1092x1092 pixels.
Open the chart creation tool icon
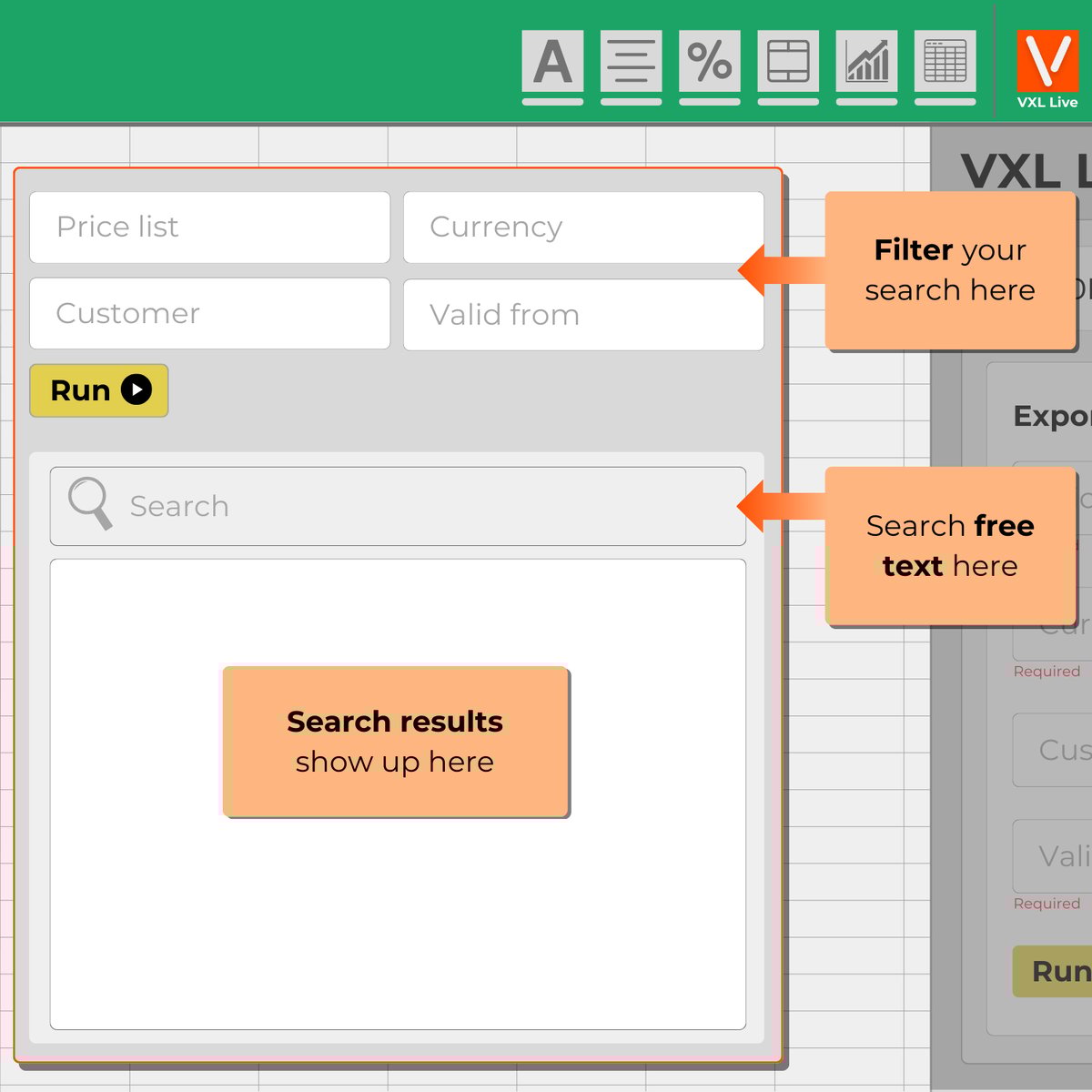point(866,64)
